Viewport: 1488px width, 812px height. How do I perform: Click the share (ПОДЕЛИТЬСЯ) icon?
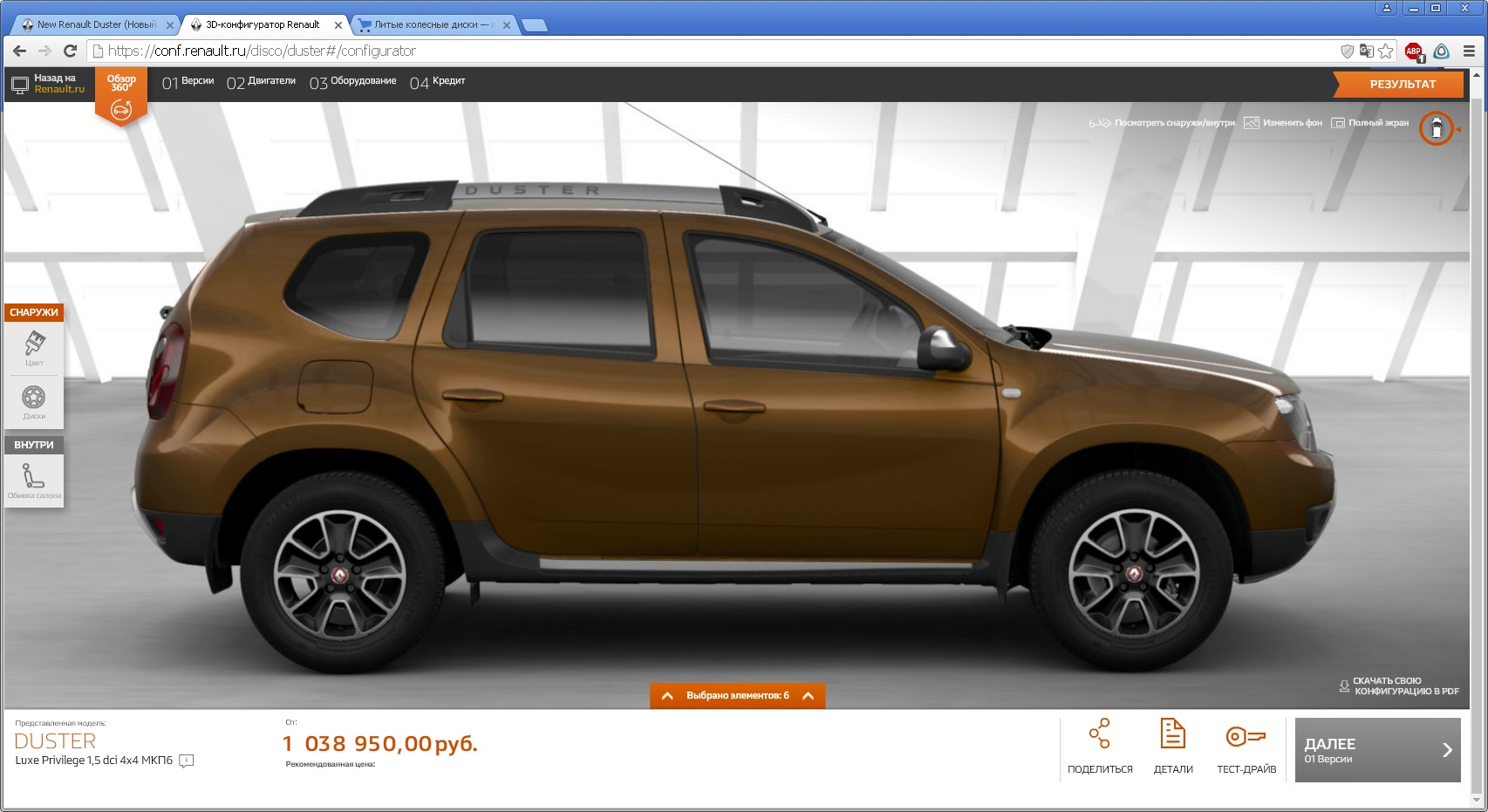click(1099, 734)
